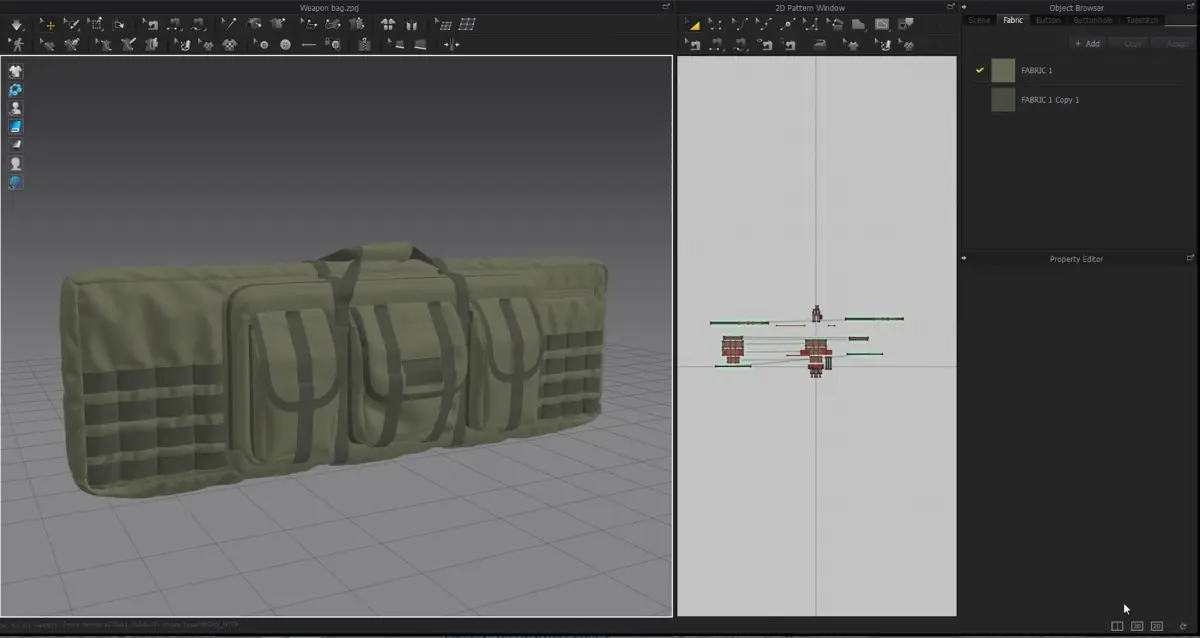This screenshot has height=638, width=1200.
Task: Select FABRIC 1 label in fabric list
Action: coord(1036,71)
